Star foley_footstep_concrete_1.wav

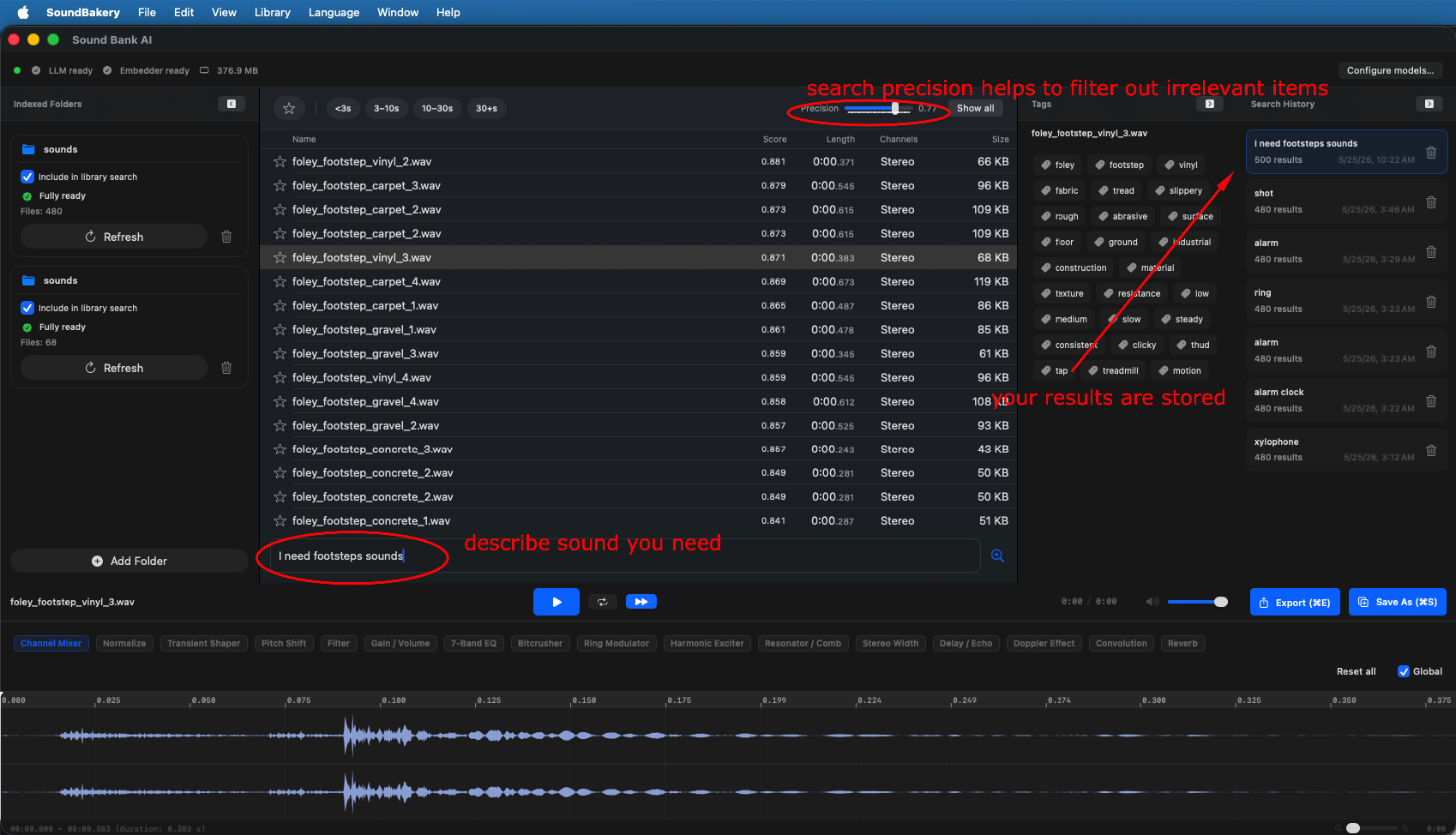[x=280, y=520]
